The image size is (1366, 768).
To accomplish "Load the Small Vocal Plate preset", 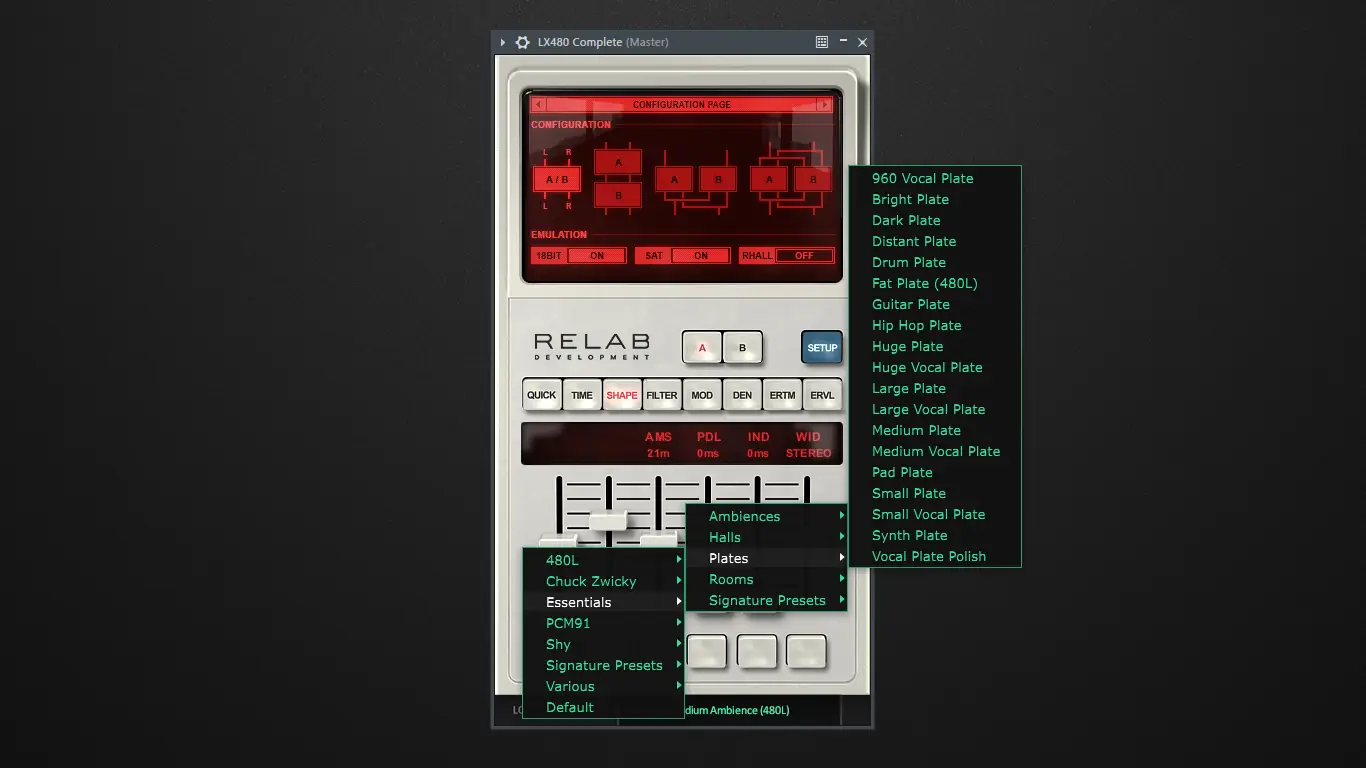I will (935, 514).
